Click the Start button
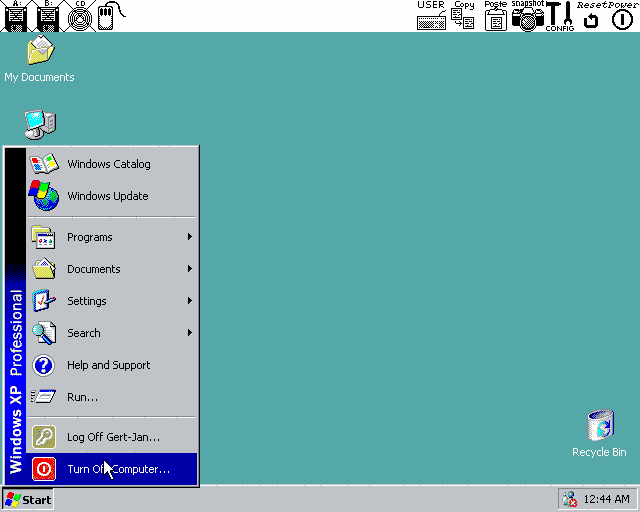Screen dimensions: 640x512 tap(28, 500)
